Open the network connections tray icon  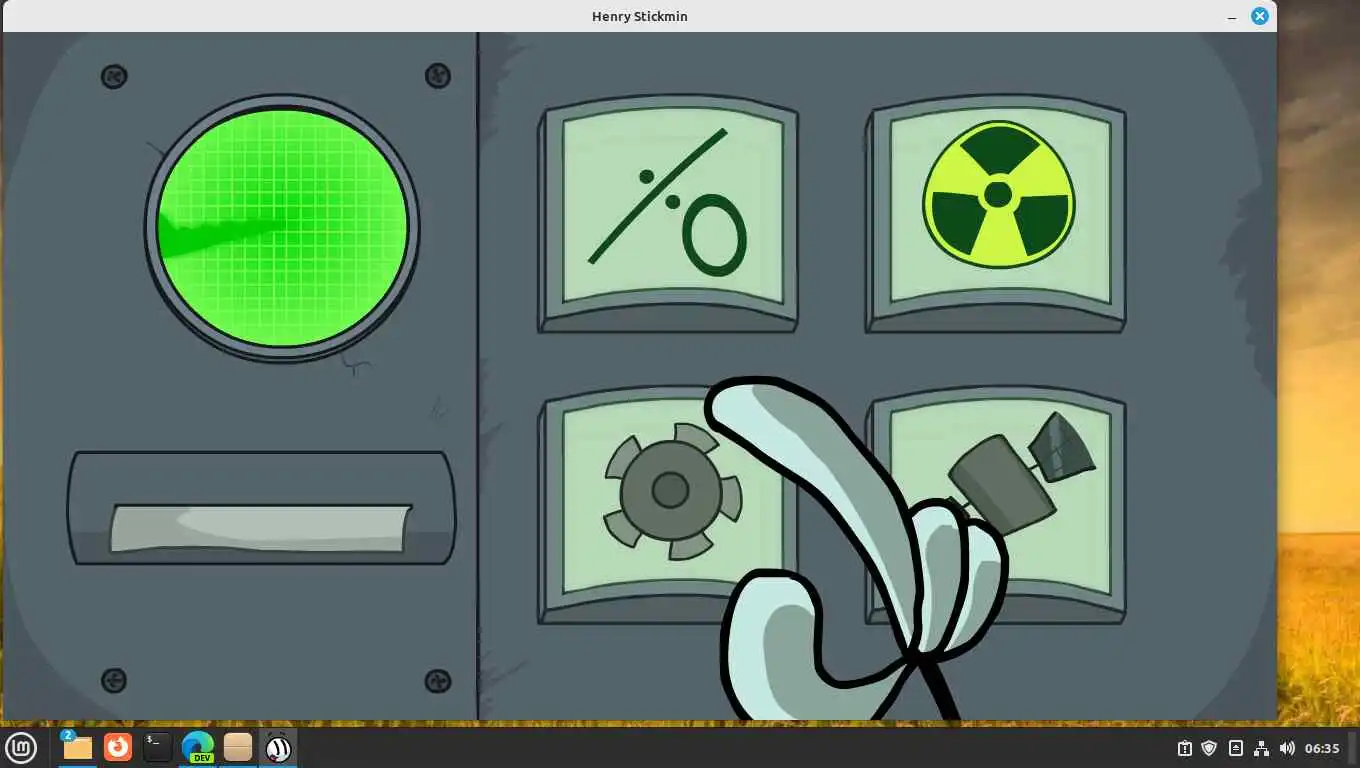pos(1261,748)
